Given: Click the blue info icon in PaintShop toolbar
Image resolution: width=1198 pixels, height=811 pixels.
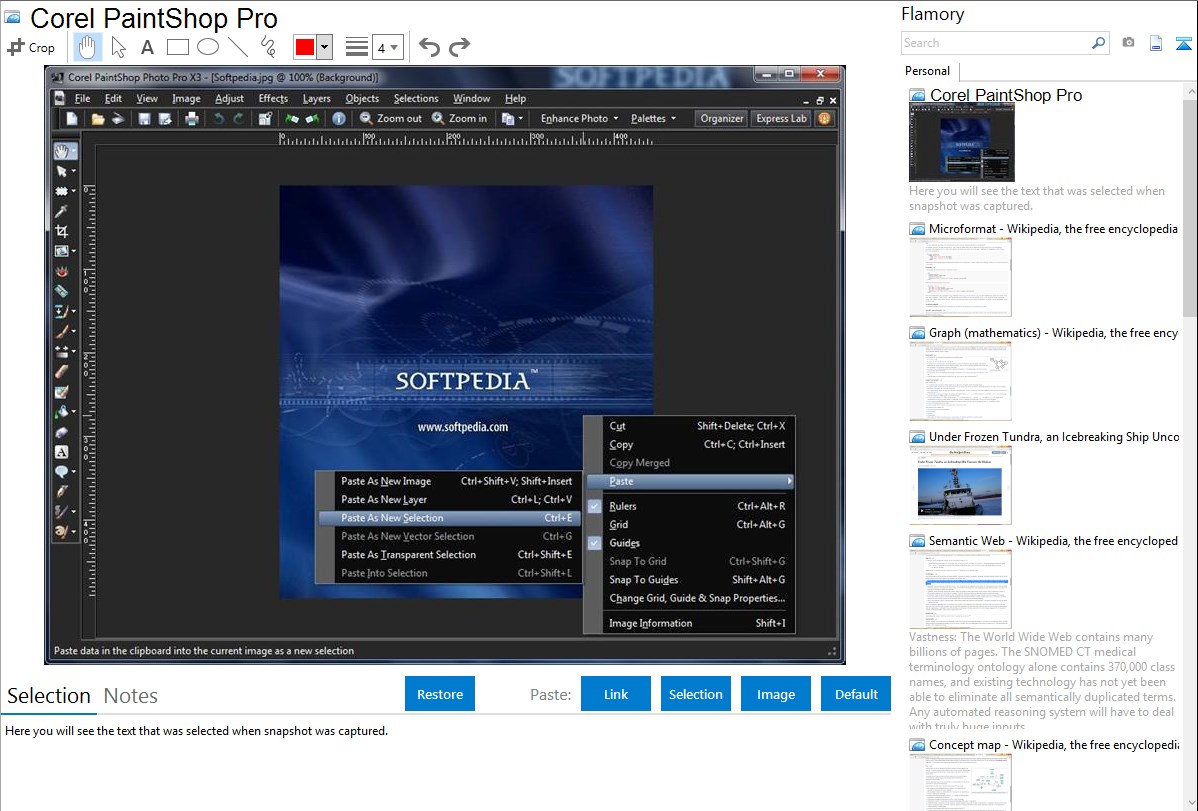Looking at the screenshot, I should 338,118.
